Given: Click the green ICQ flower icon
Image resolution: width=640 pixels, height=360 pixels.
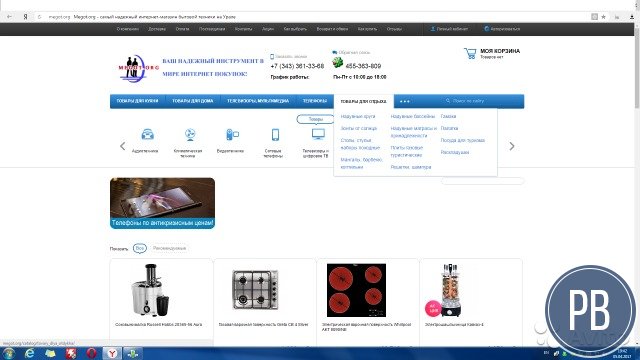Looking at the screenshot, I should tap(337, 62).
